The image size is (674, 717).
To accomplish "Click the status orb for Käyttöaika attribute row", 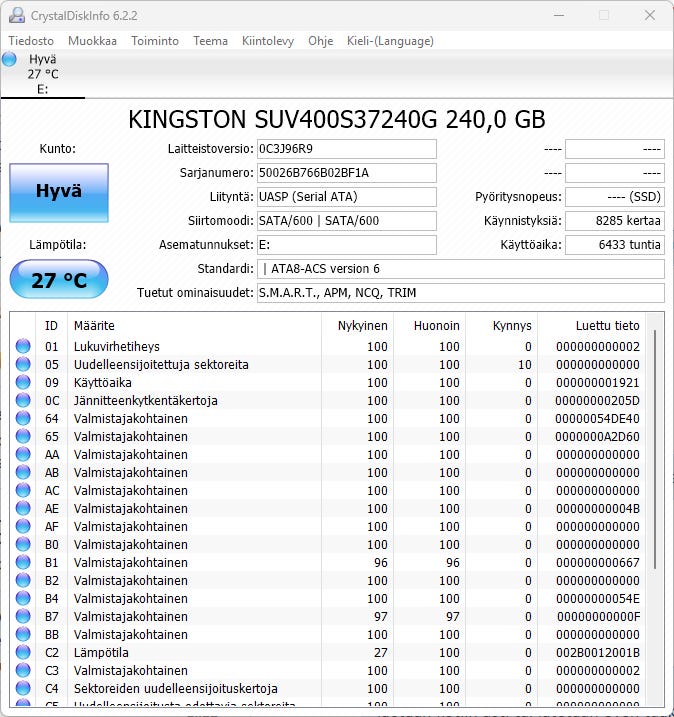I will tap(23, 383).
